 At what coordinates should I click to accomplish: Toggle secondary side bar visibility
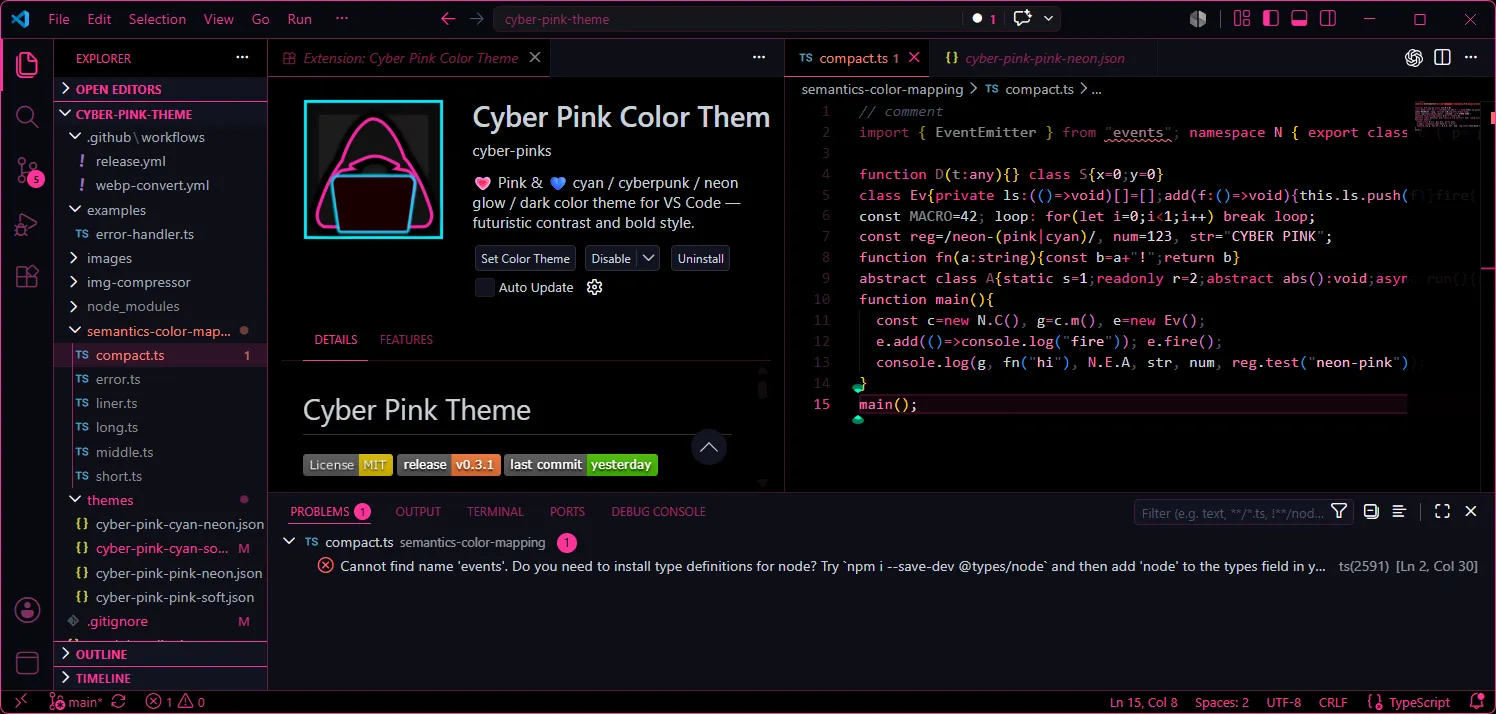(x=1328, y=19)
